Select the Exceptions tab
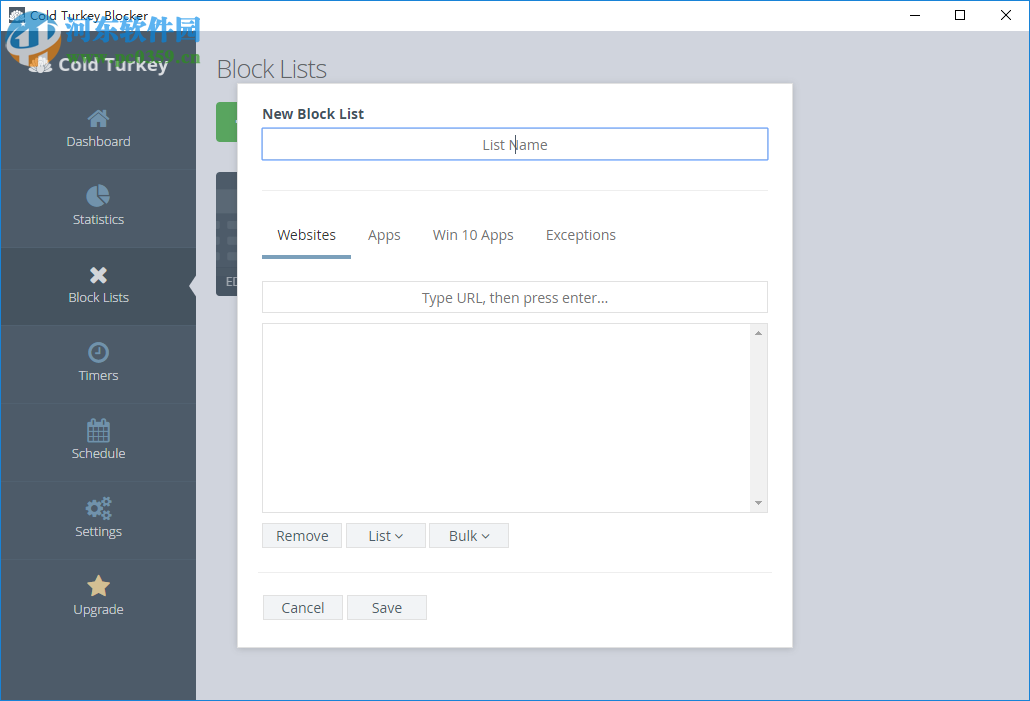This screenshot has height=701, width=1030. click(581, 234)
